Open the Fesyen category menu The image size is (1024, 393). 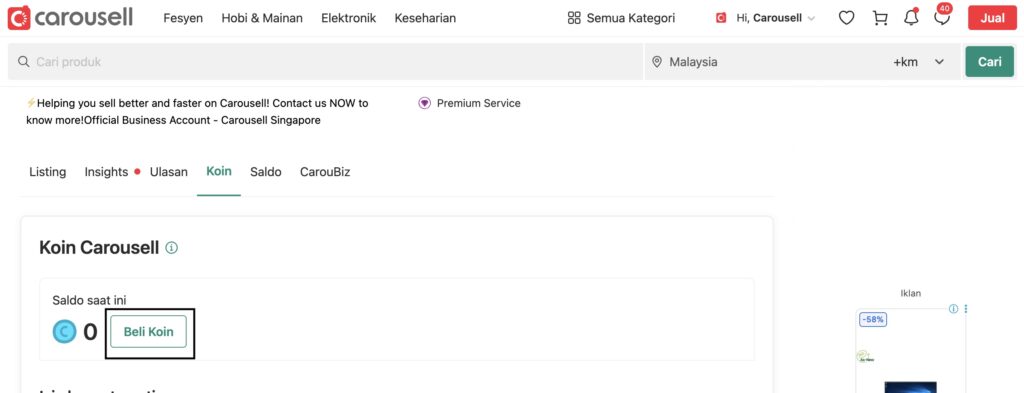183,18
